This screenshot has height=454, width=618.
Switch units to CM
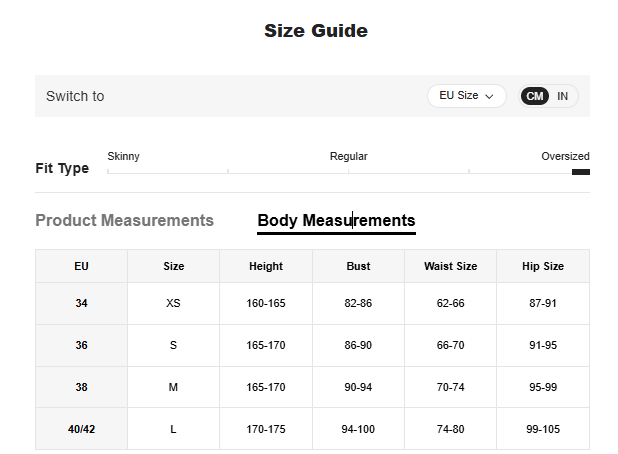[x=535, y=96]
